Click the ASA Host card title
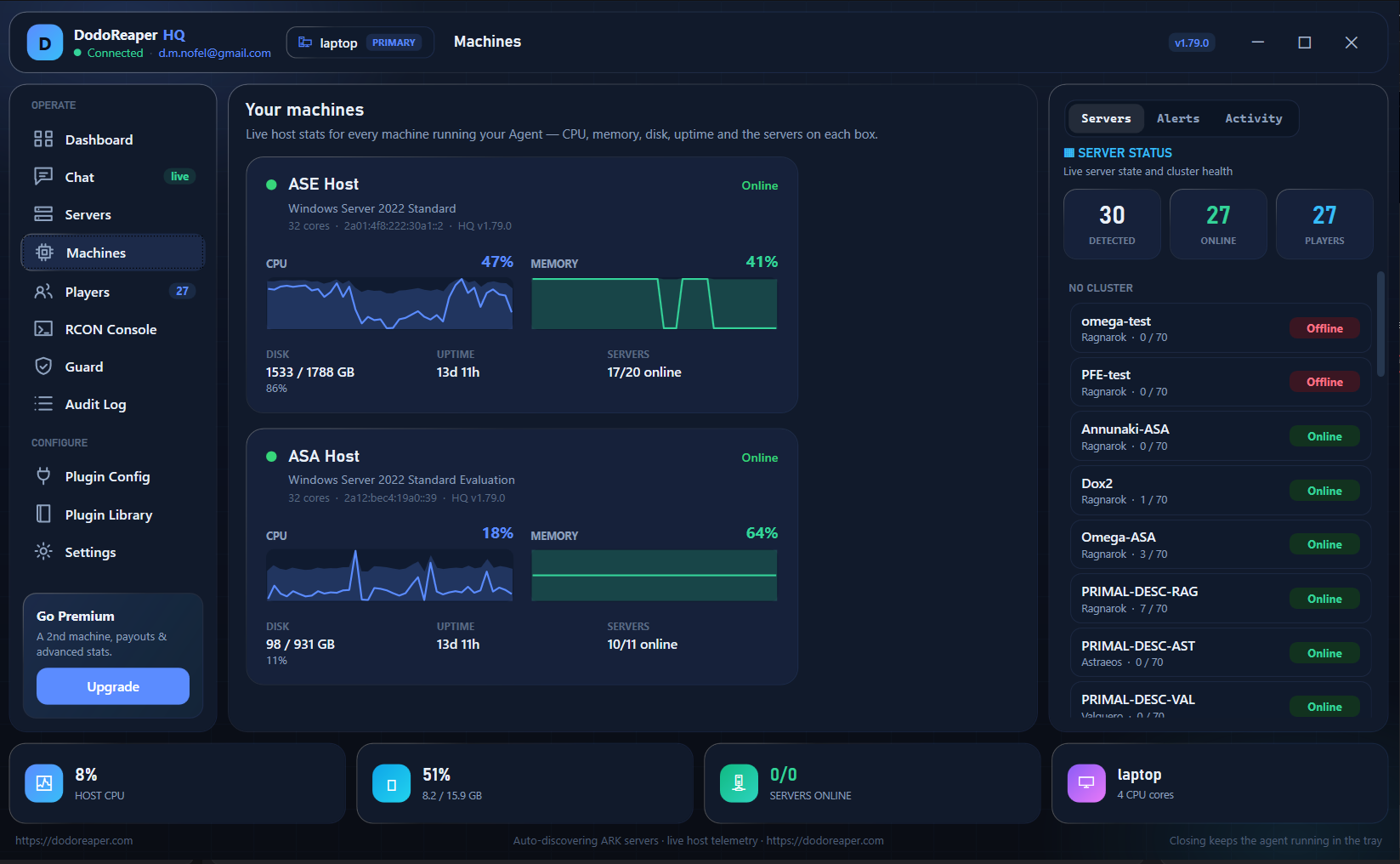The image size is (1400, 864). (324, 457)
